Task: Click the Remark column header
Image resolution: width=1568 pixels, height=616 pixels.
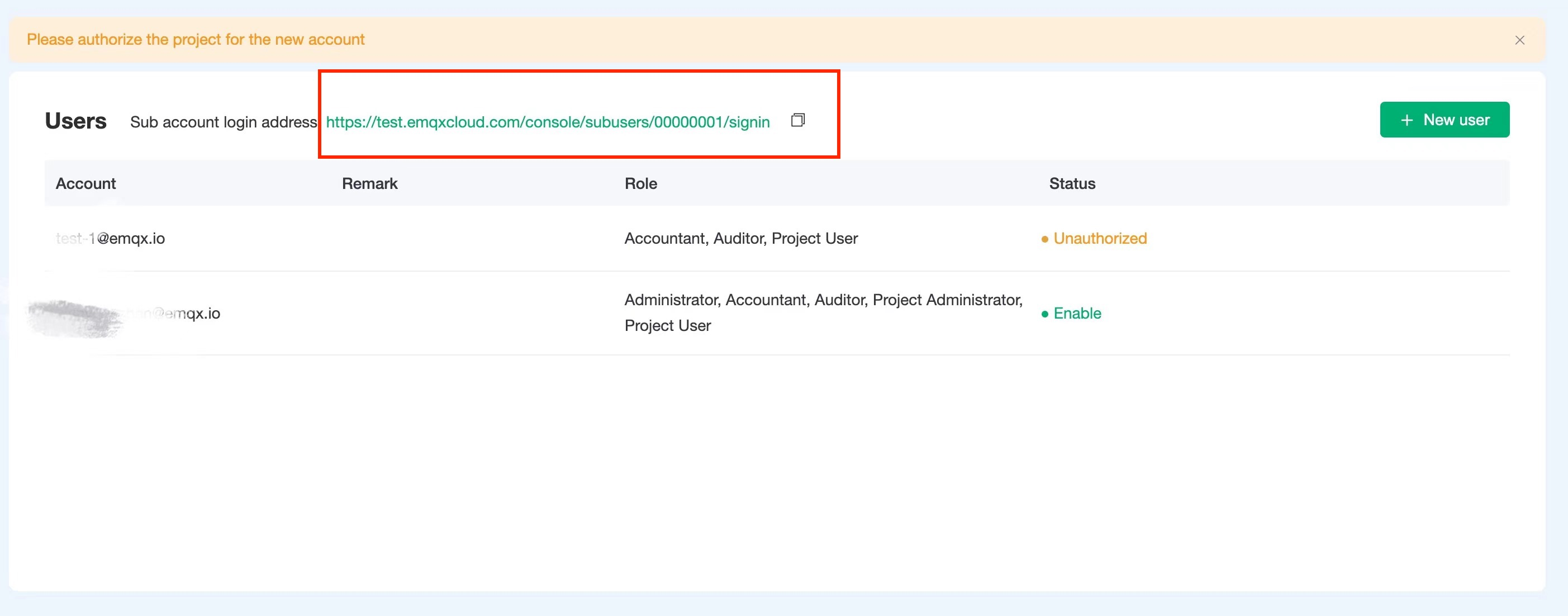Action: coord(369,183)
